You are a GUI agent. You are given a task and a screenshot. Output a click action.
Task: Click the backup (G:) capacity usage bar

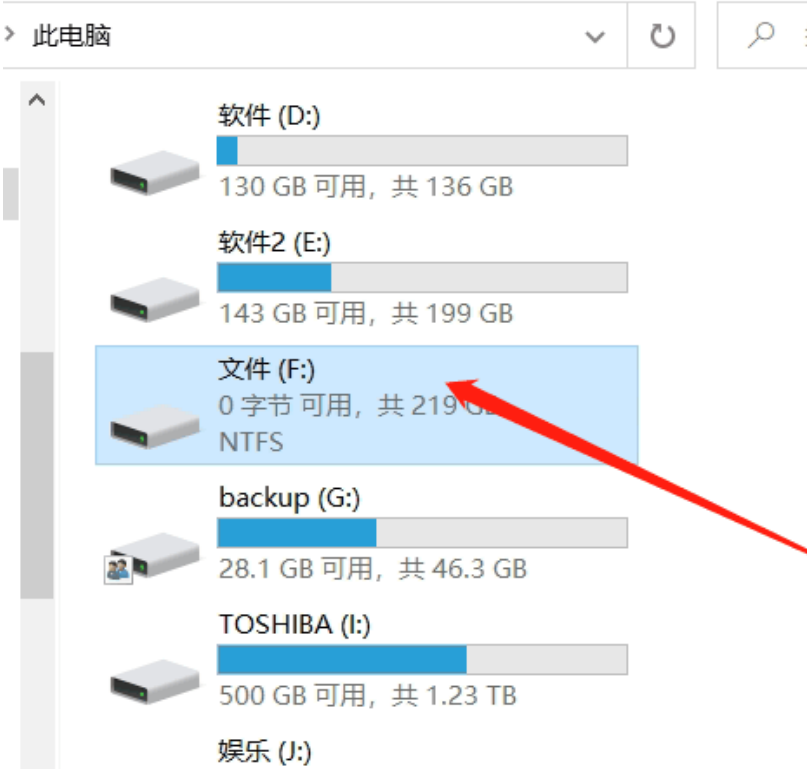click(422, 533)
